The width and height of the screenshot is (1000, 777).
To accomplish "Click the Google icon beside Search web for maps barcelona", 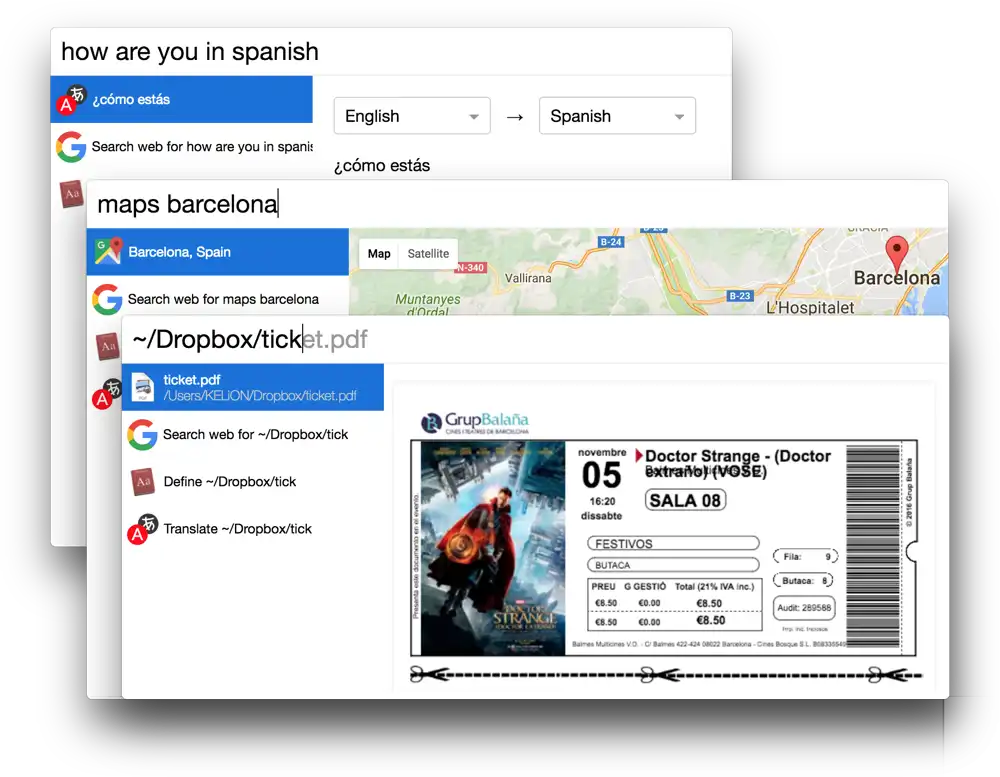I will tap(107, 299).
